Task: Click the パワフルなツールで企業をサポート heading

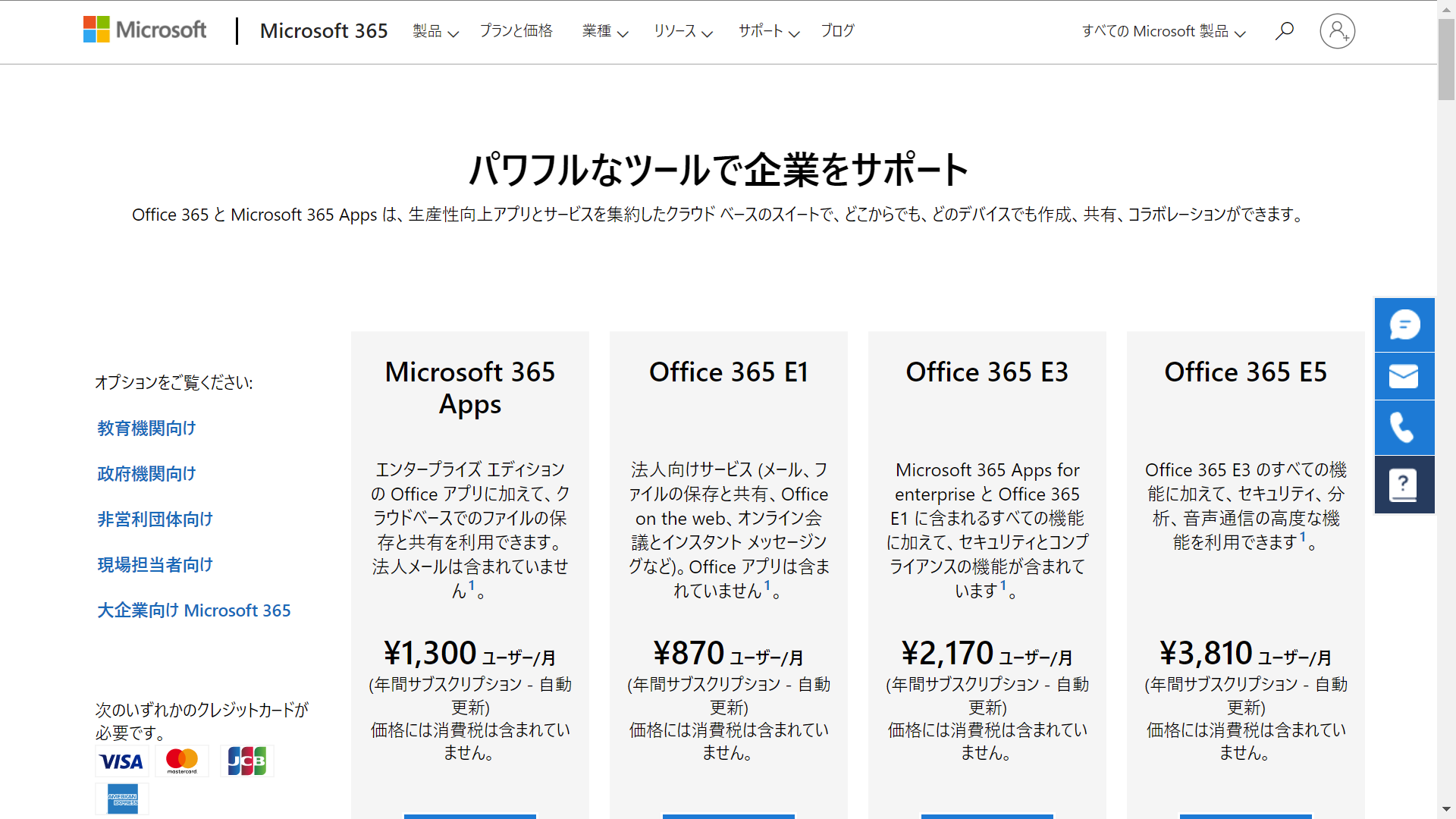Action: (719, 169)
